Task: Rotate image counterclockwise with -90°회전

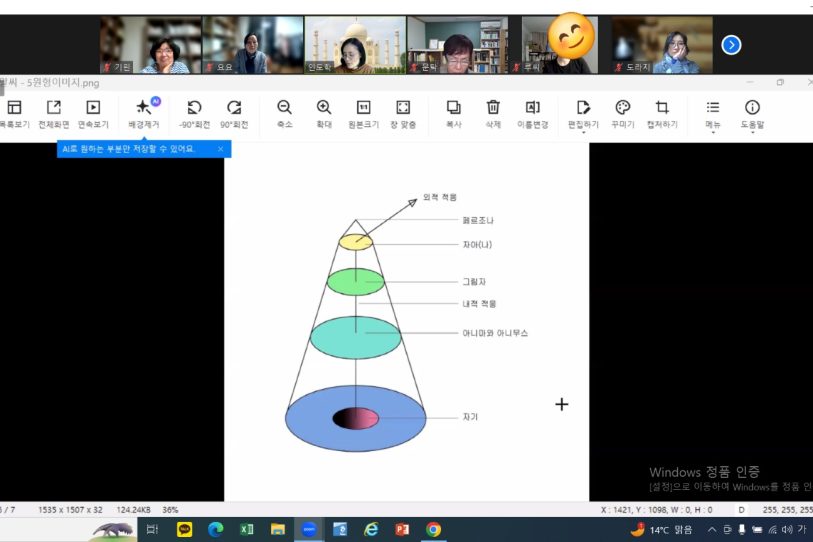Action: click(x=194, y=108)
